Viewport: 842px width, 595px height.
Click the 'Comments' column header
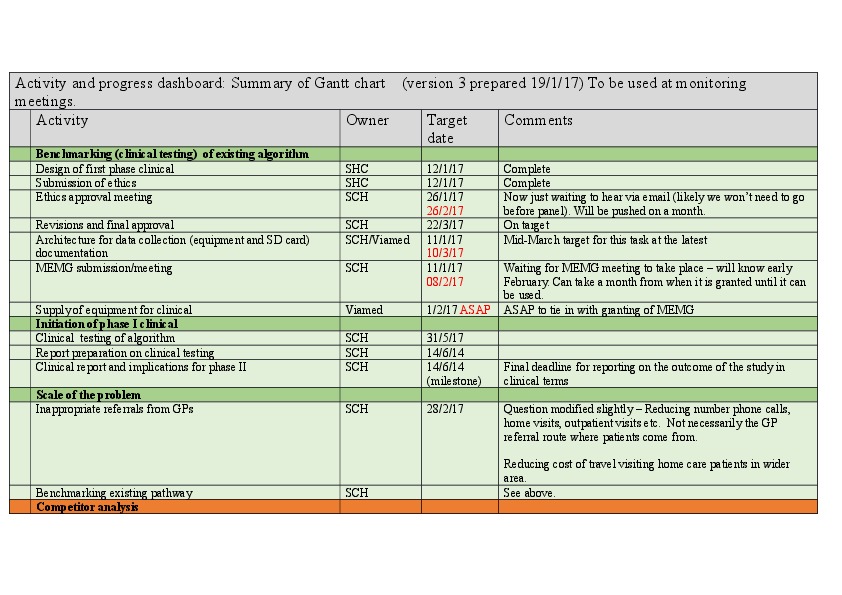click(538, 121)
